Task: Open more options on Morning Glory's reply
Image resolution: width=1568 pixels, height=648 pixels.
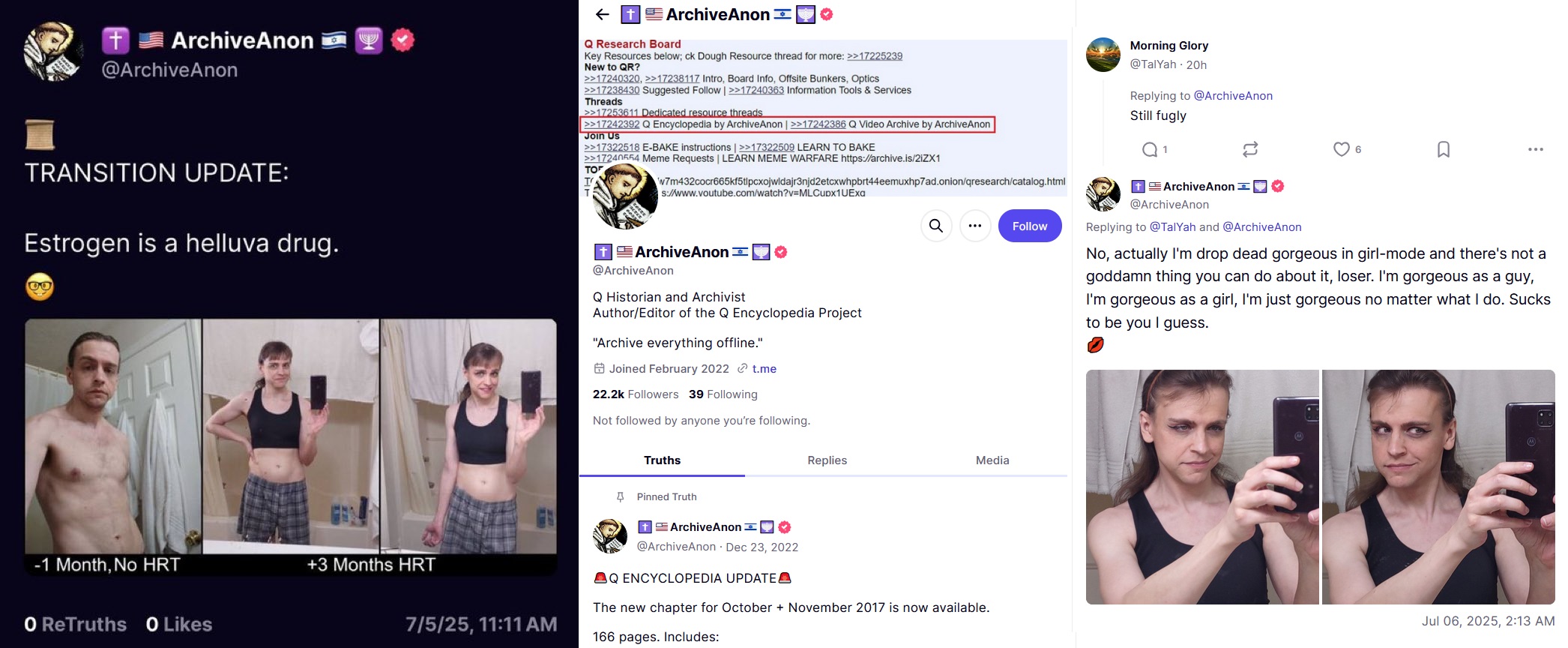Action: coord(1536,150)
